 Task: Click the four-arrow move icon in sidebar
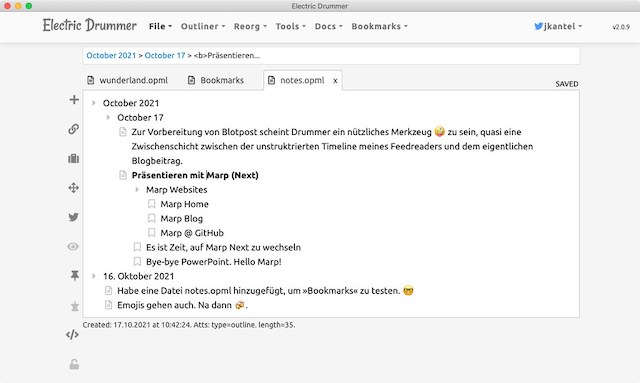point(73,188)
